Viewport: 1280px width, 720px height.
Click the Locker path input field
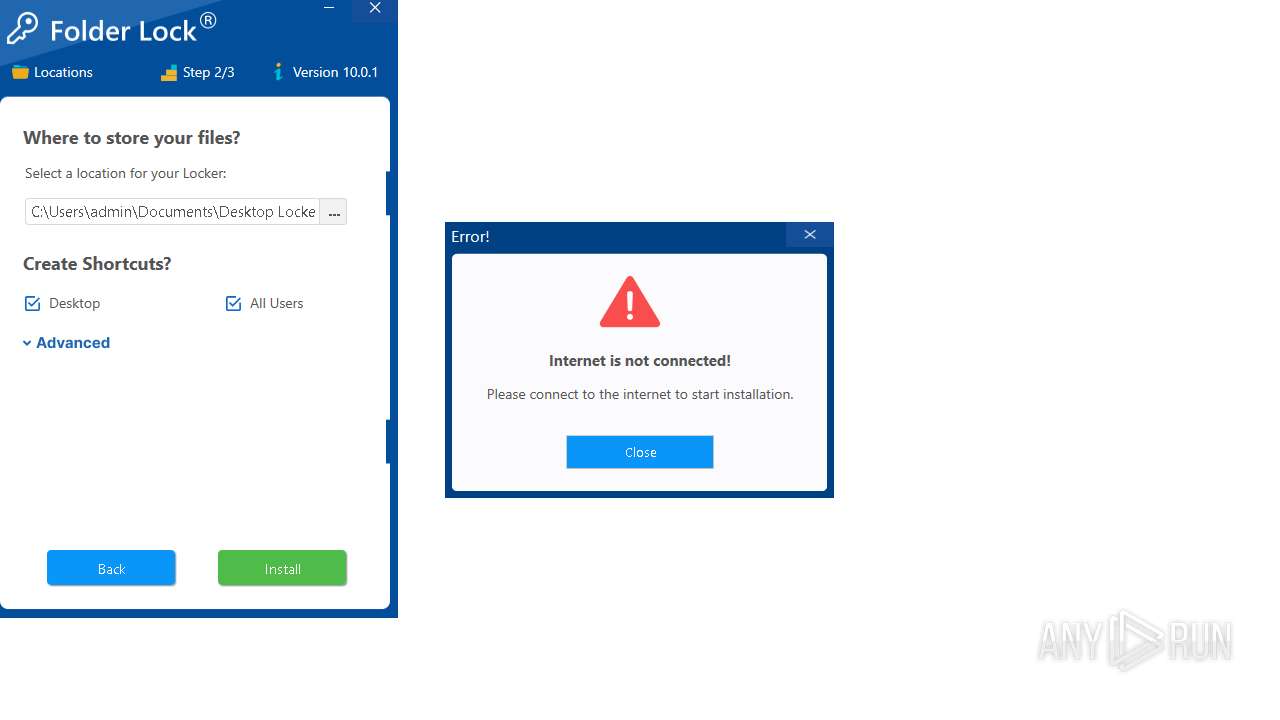tap(173, 212)
